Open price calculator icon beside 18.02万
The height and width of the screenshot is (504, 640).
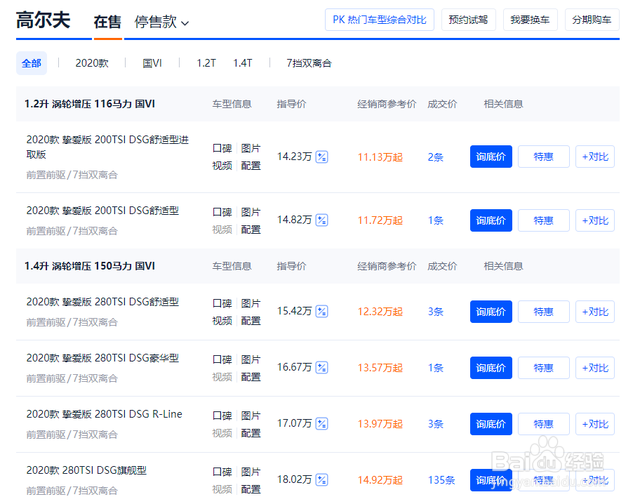(x=322, y=480)
